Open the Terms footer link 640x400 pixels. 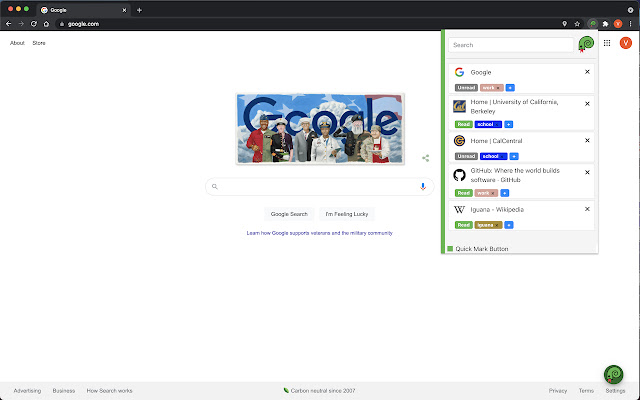(586, 391)
